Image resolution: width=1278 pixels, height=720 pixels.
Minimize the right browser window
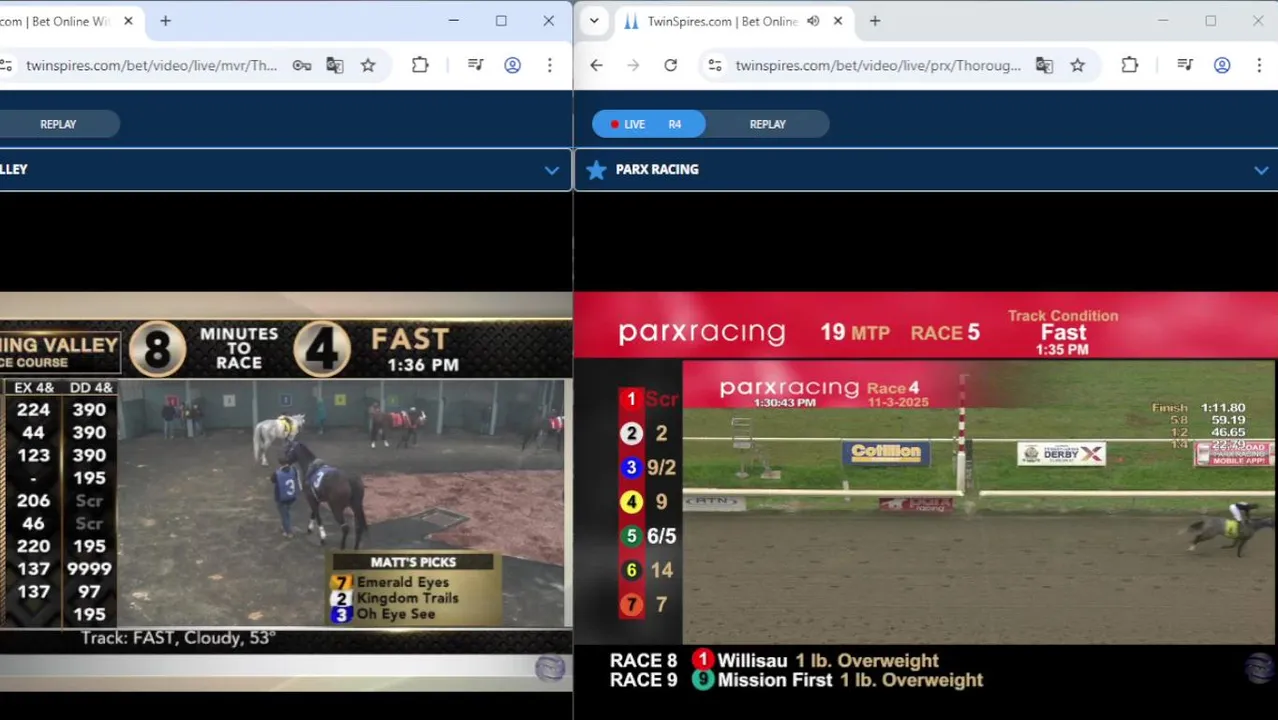[1163, 21]
